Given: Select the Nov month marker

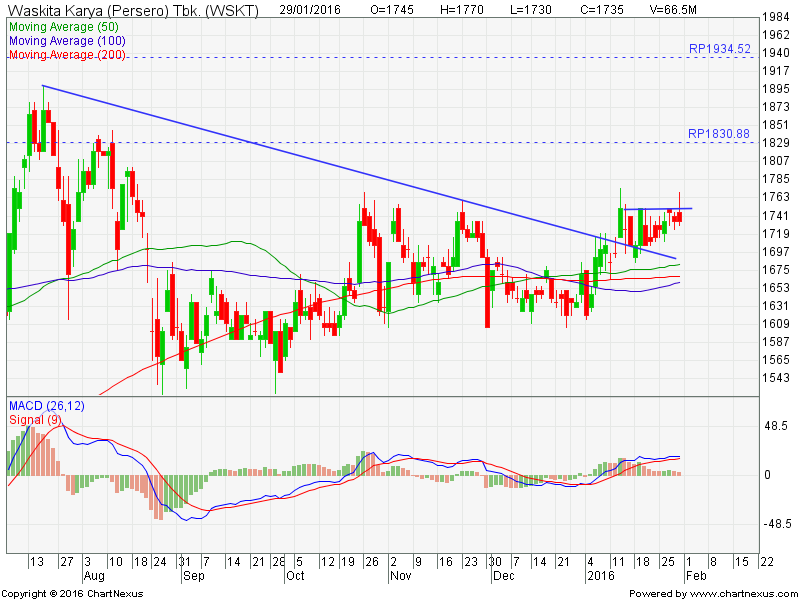Looking at the screenshot, I should point(400,577).
